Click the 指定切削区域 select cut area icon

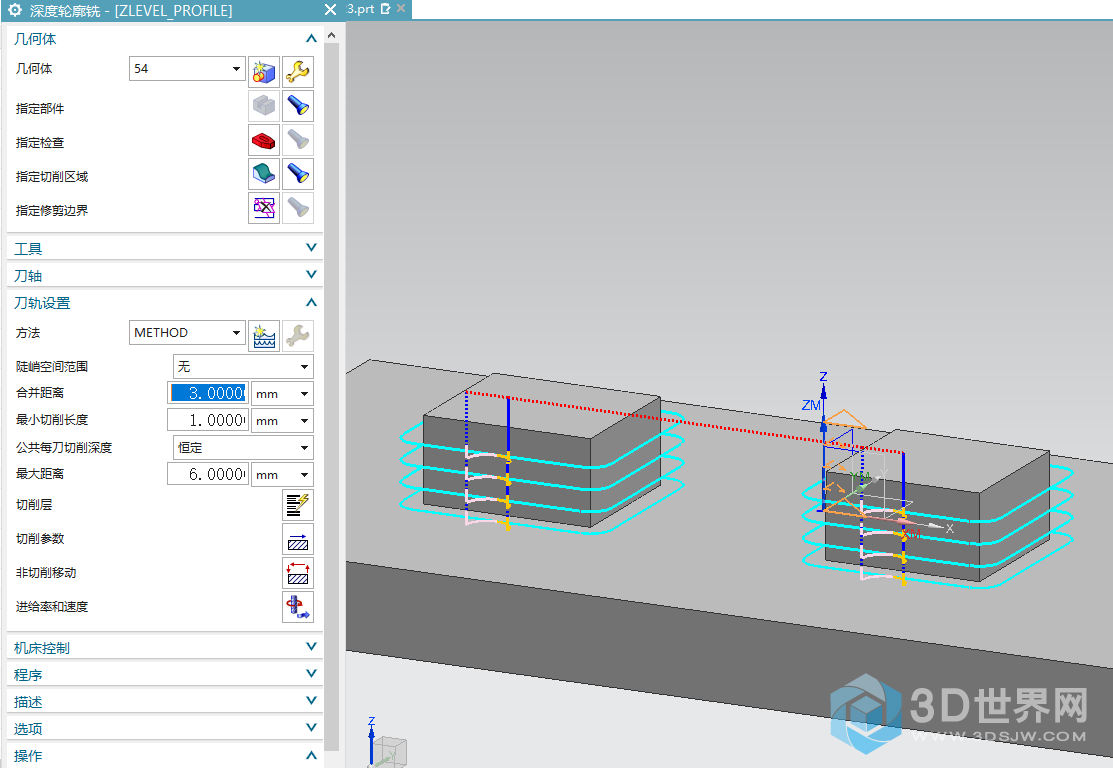(264, 174)
